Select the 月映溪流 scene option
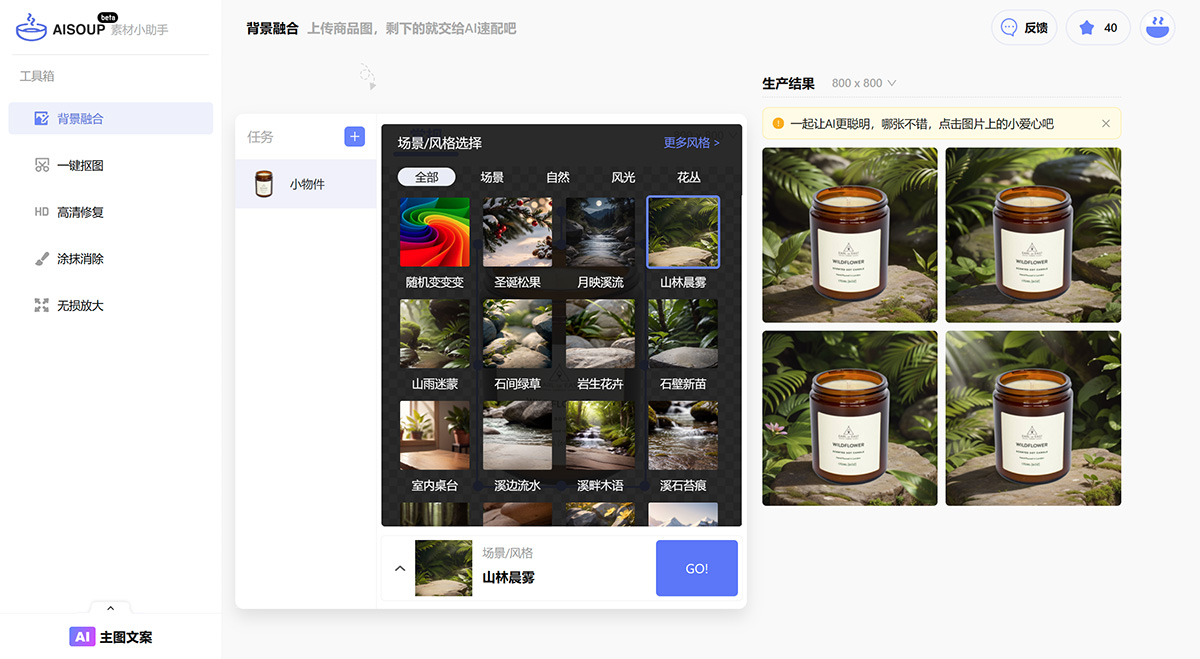This screenshot has width=1200, height=659. (600, 231)
